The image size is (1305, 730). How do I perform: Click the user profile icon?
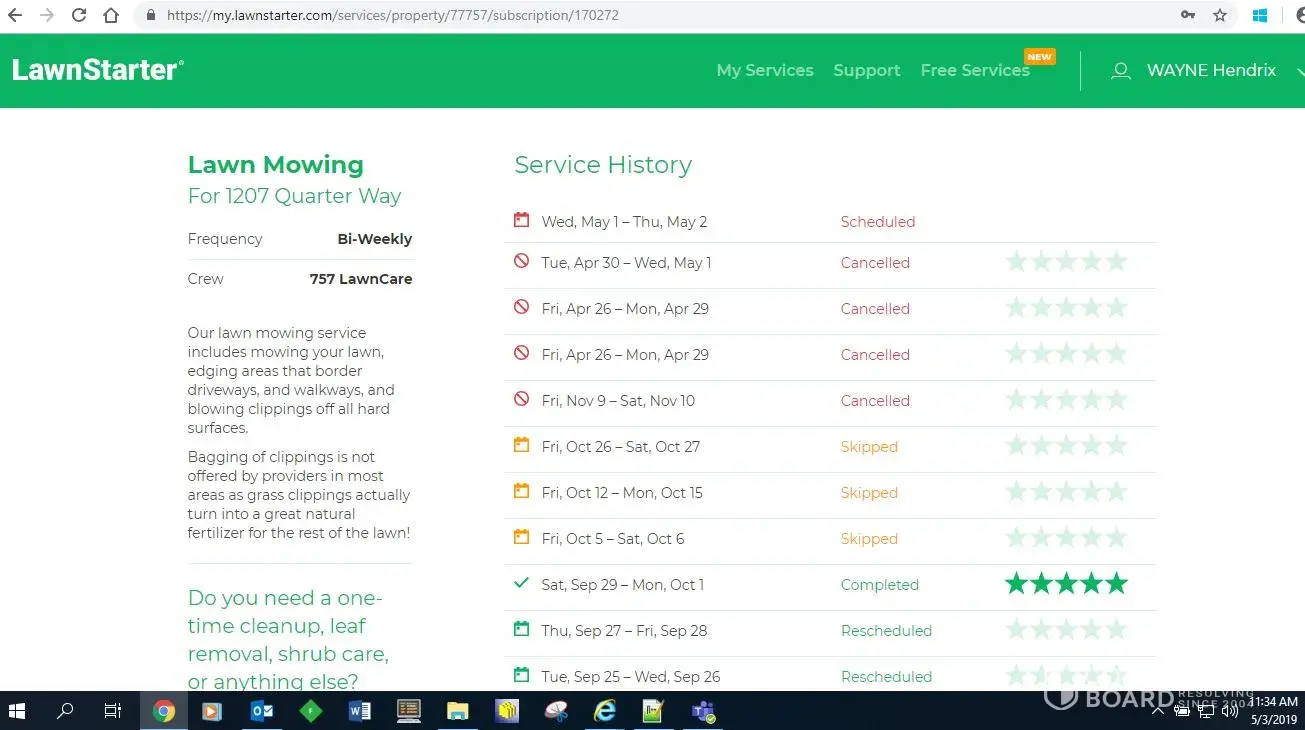[x=1121, y=71]
